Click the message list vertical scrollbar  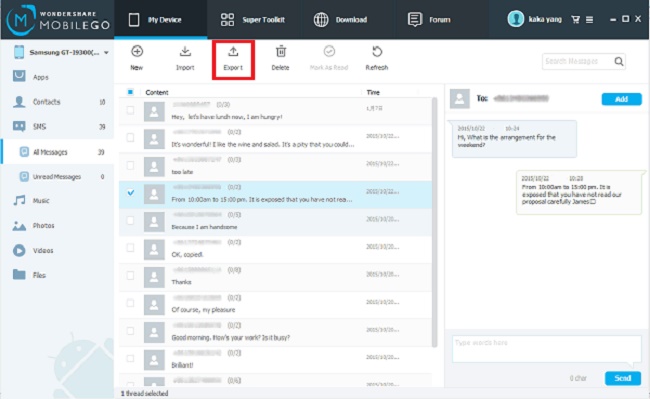click(434, 222)
